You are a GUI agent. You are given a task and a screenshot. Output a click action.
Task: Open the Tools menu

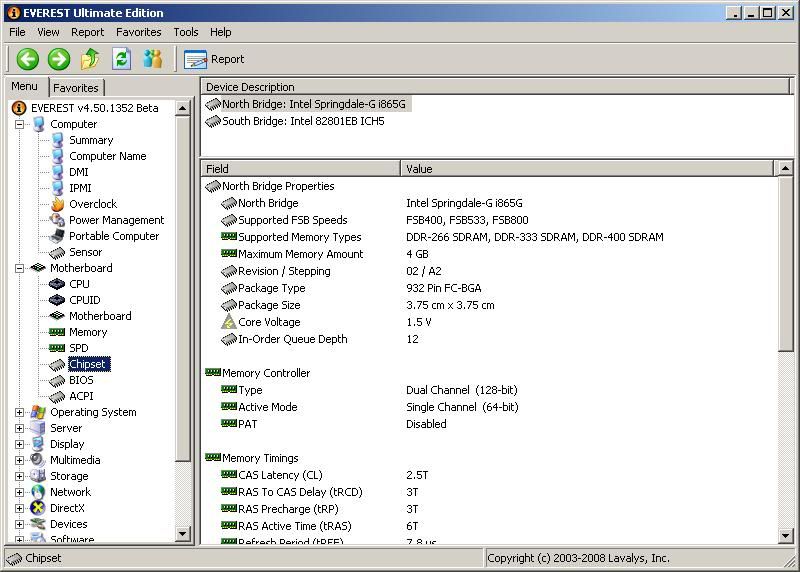pos(186,32)
